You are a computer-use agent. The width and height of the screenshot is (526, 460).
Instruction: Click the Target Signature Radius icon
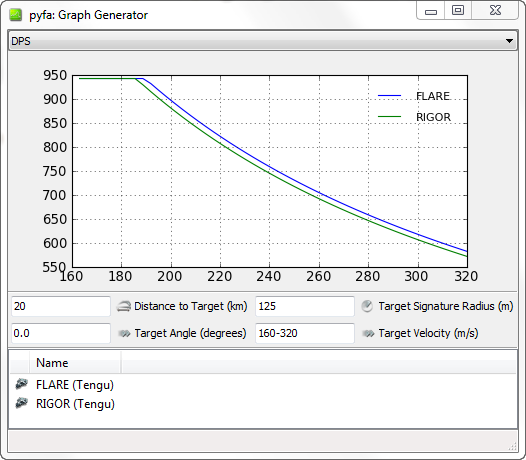[x=367, y=306]
